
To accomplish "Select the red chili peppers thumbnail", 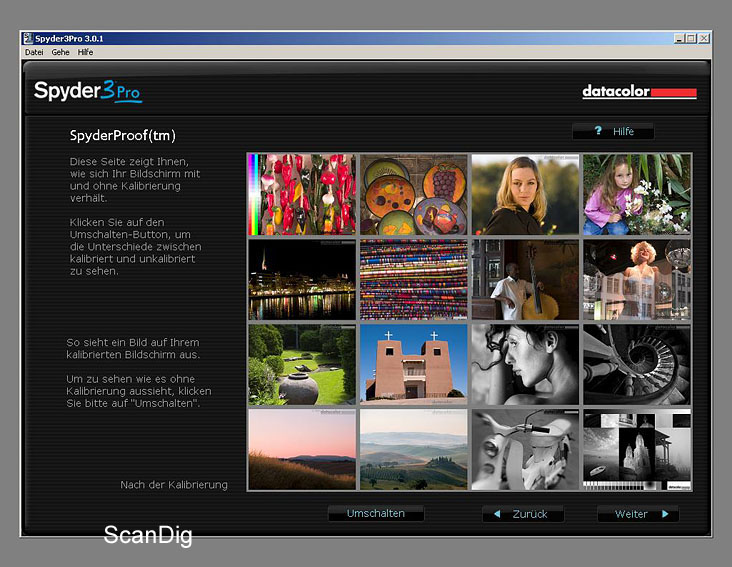I will 302,194.
